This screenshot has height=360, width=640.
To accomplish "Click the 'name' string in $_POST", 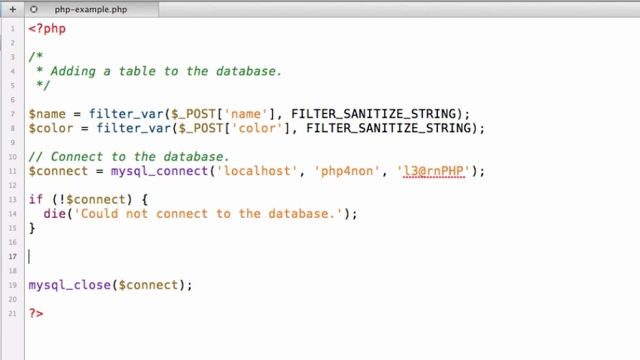I will (246, 114).
